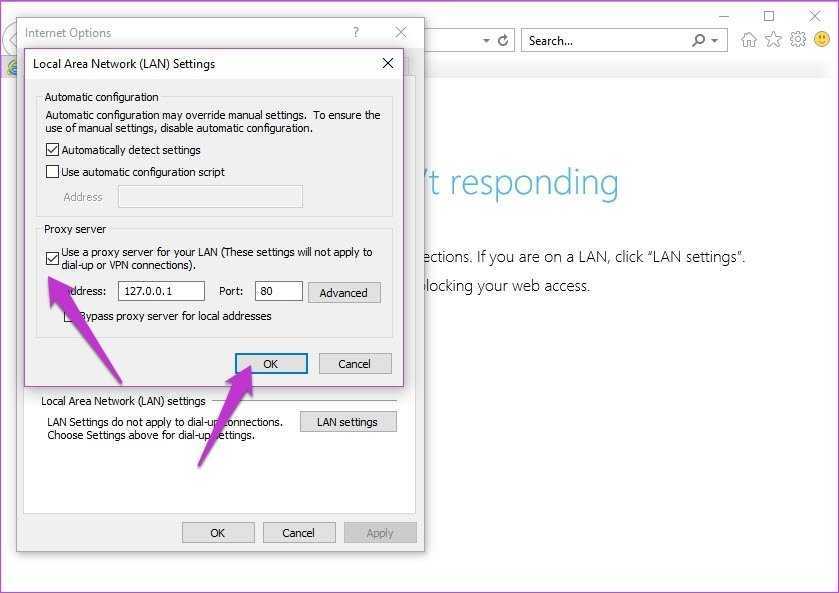This screenshot has width=839, height=593.
Task: Click the Port field showing 80
Action: 279,291
